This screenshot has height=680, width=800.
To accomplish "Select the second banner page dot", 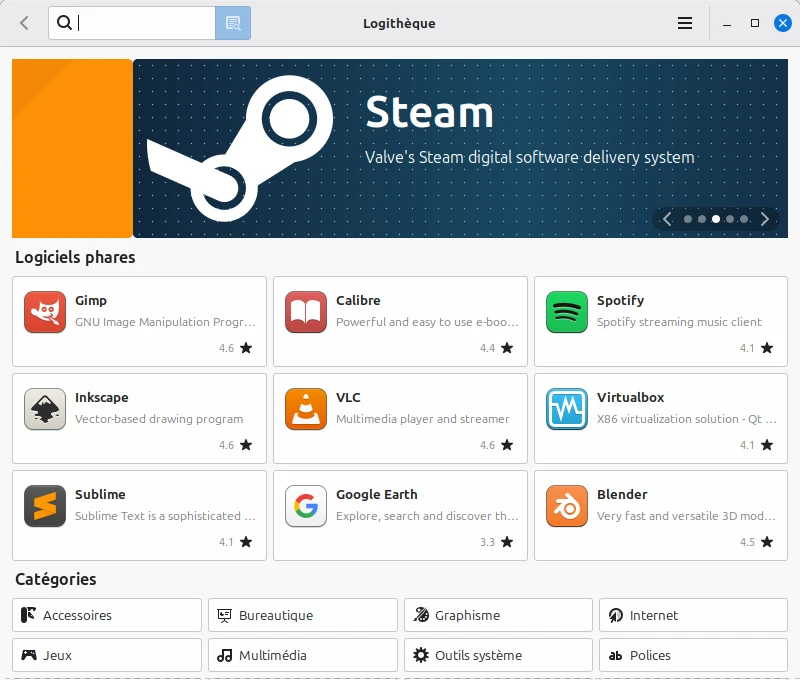I will [x=702, y=219].
